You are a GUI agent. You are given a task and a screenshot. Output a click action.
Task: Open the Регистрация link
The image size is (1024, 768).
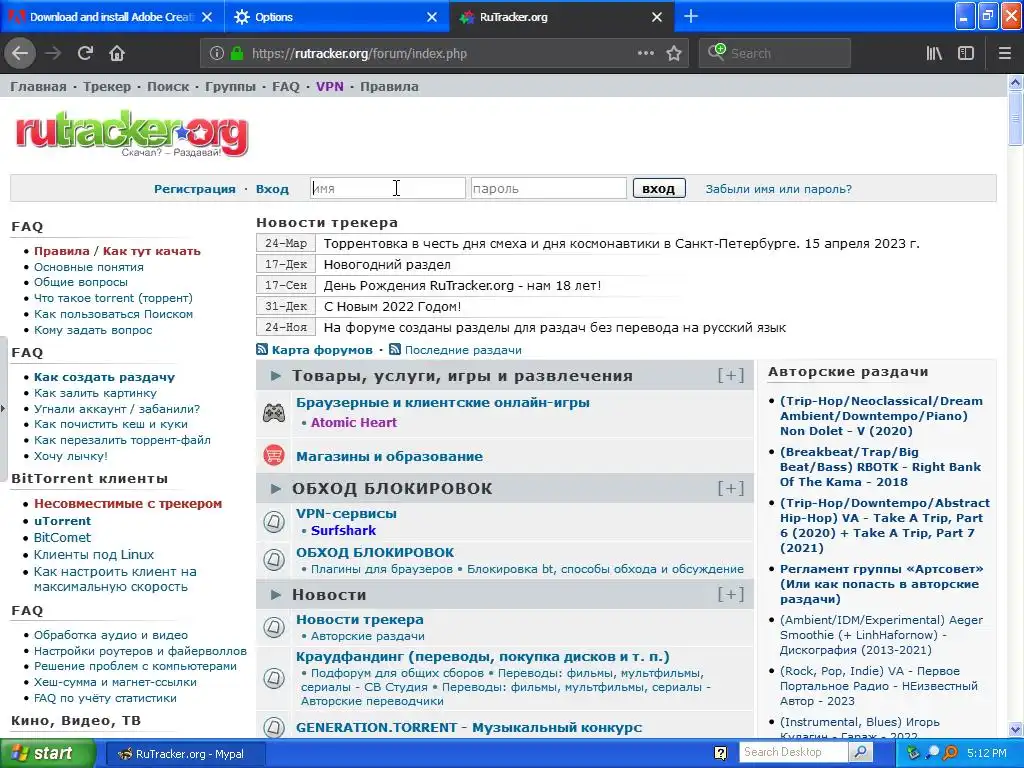[195, 189]
